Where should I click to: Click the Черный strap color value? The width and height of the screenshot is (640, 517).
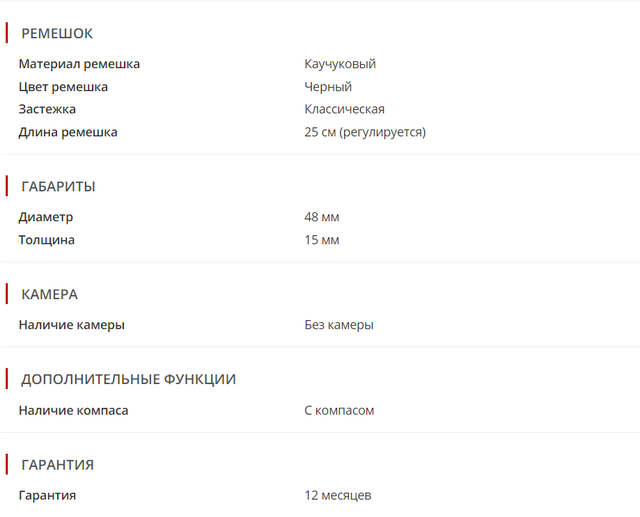point(328,87)
